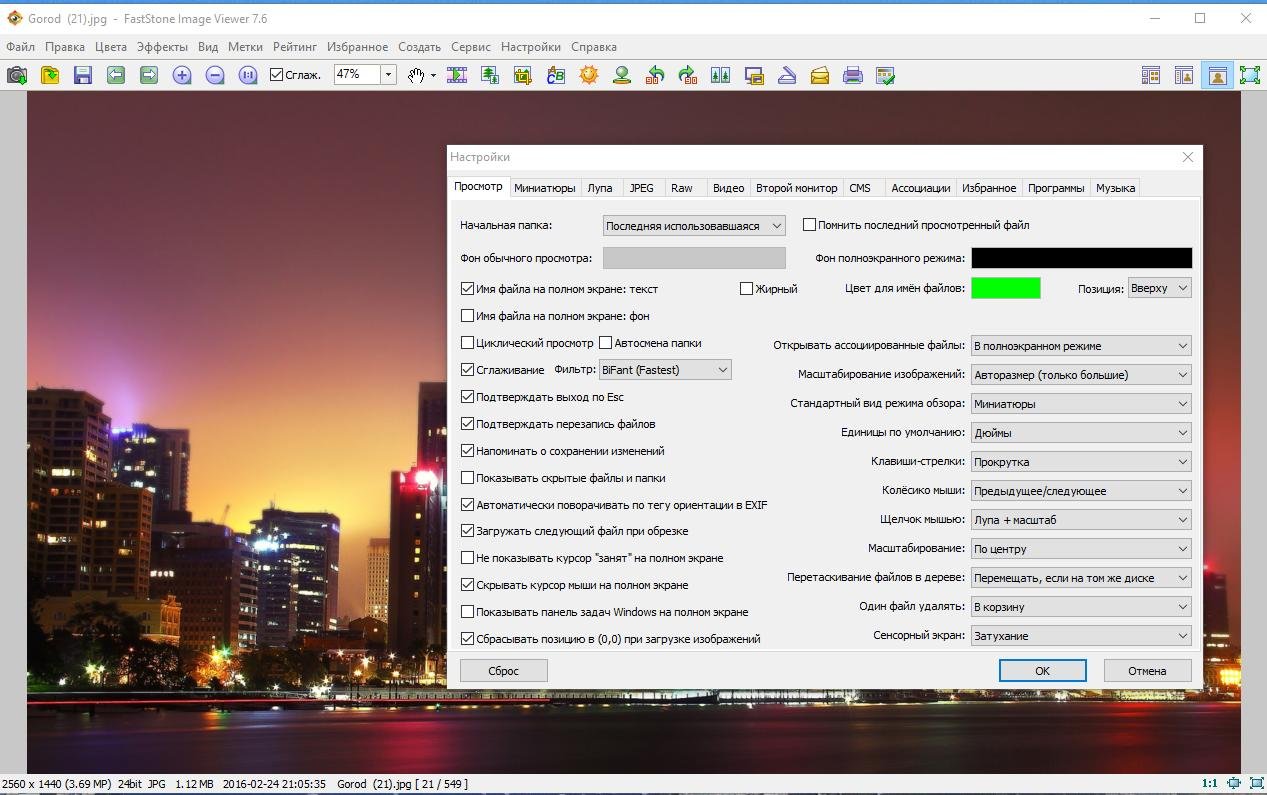Image resolution: width=1267 pixels, height=795 pixels.
Task: Rotate the image left with the toolbar icon
Action: [x=655, y=75]
